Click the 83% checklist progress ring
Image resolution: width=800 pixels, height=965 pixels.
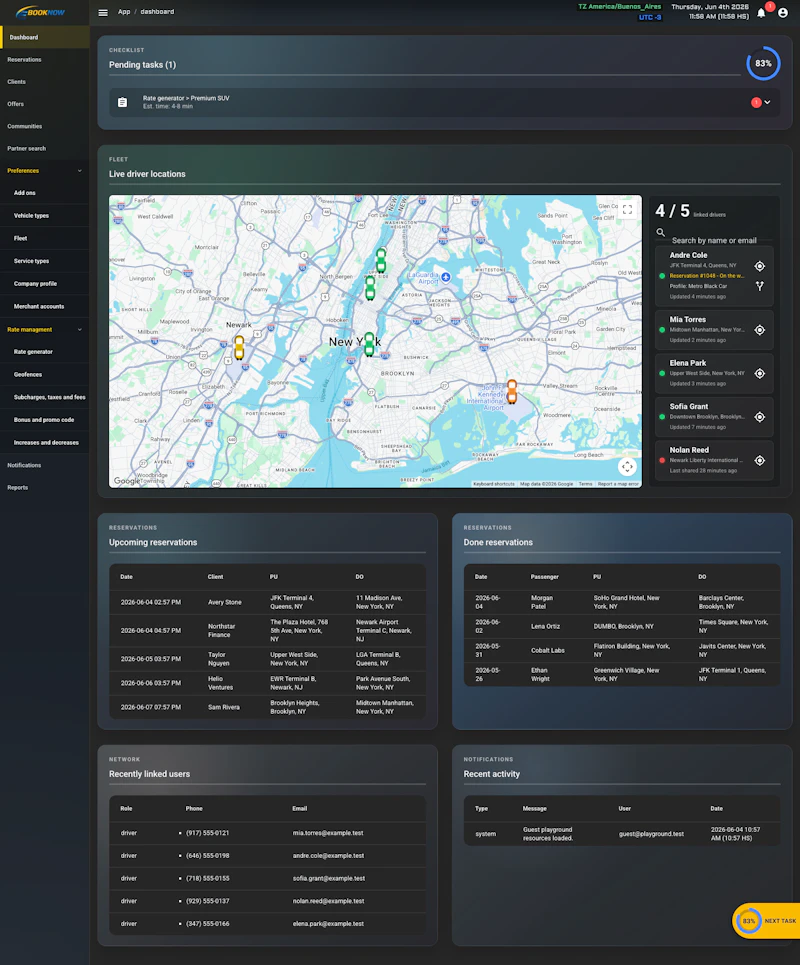pos(763,63)
